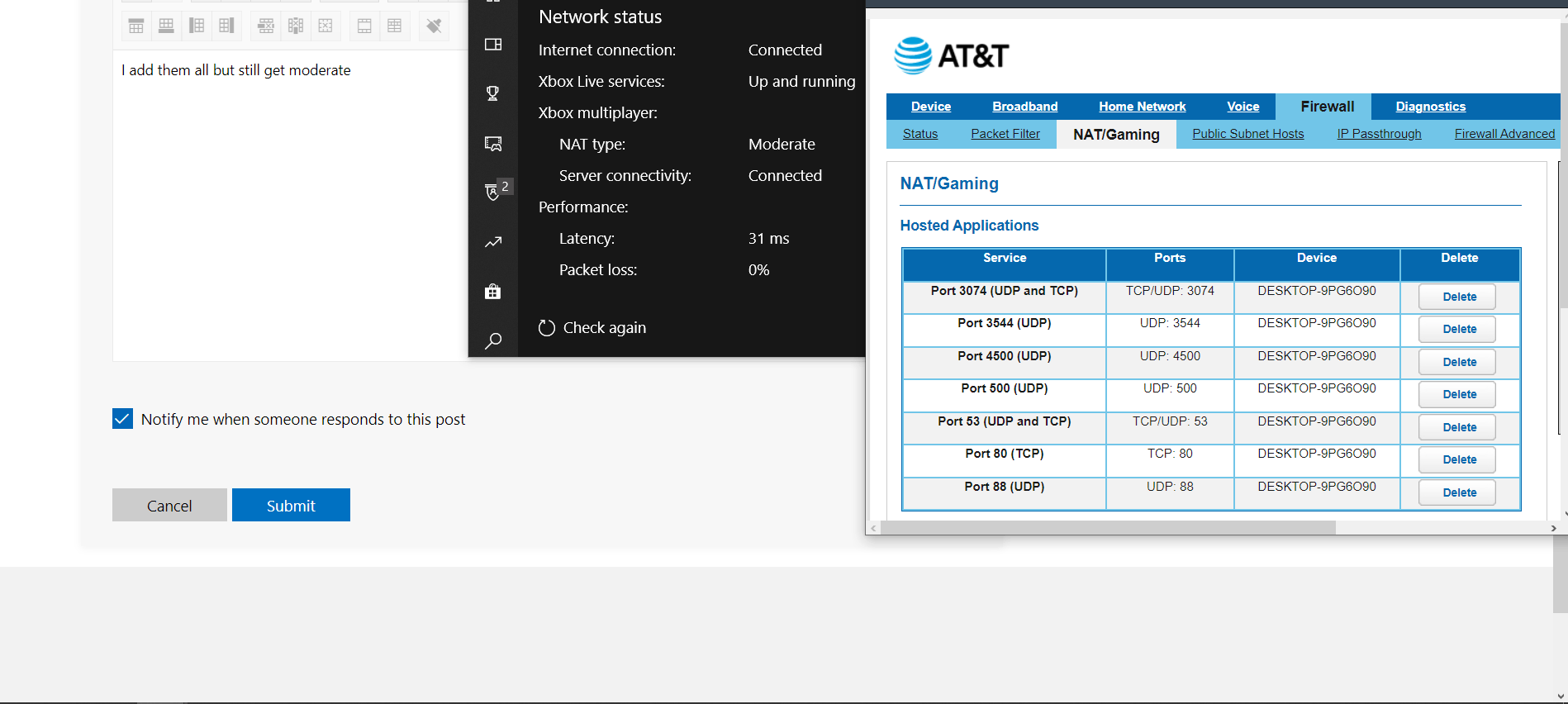Screen dimensions: 1568x704
Task: Open the Broadband tab in AT&T page
Action: click(x=1025, y=107)
